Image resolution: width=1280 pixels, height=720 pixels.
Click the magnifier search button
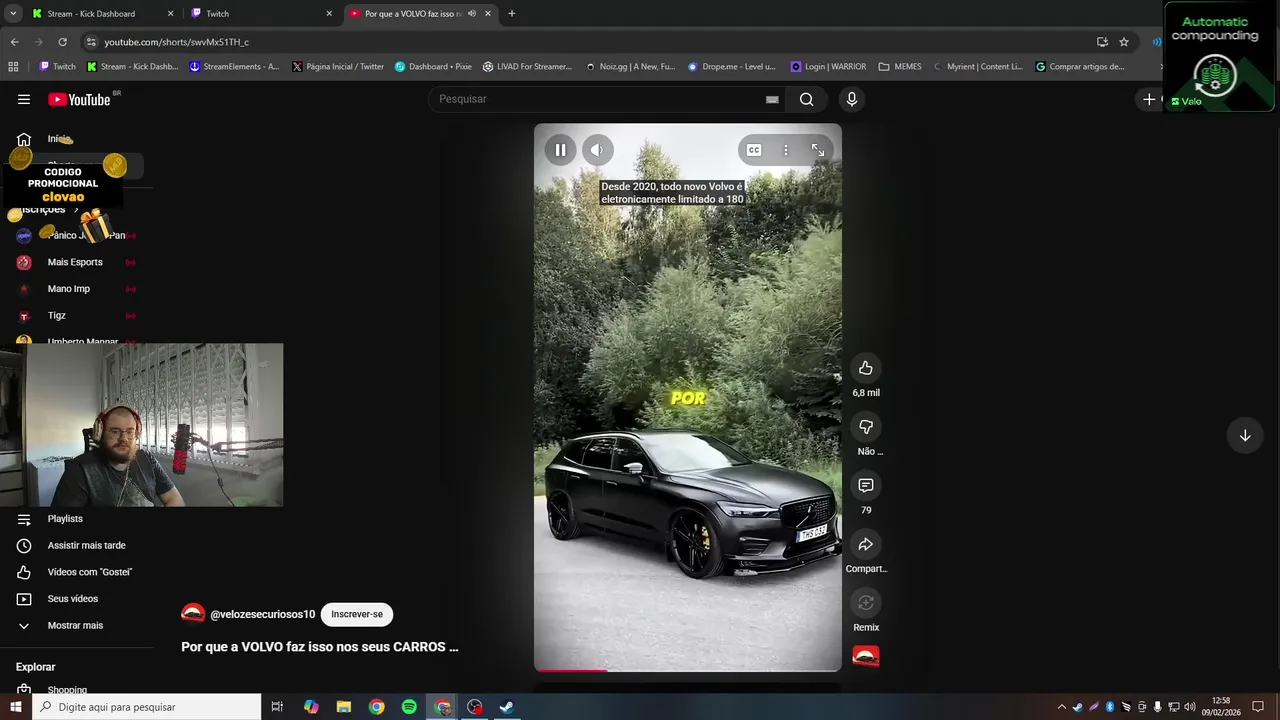click(x=806, y=99)
